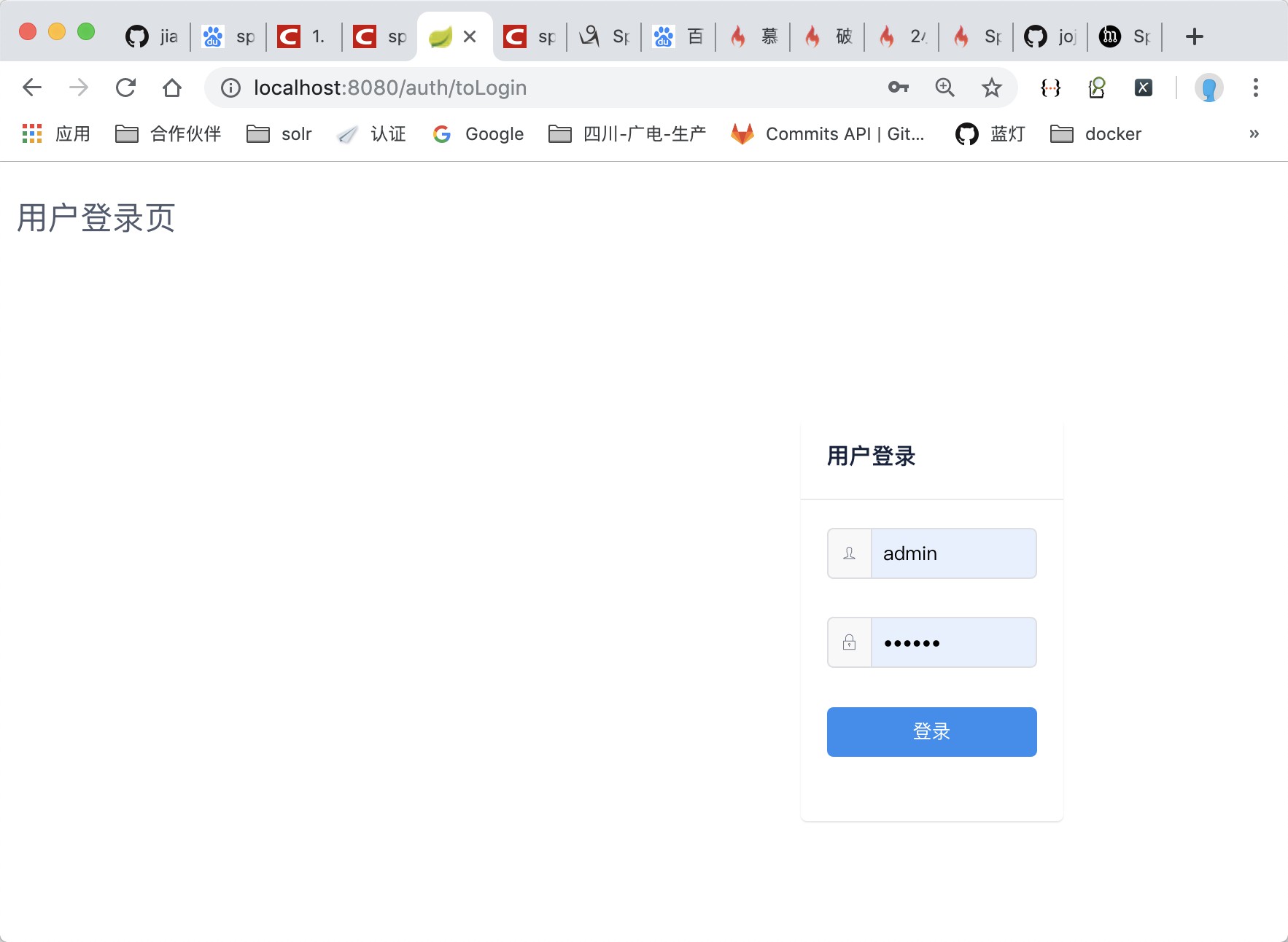Open the apps grid icon on bookmarks bar
Screen dimensions: 1288x942
31,133
